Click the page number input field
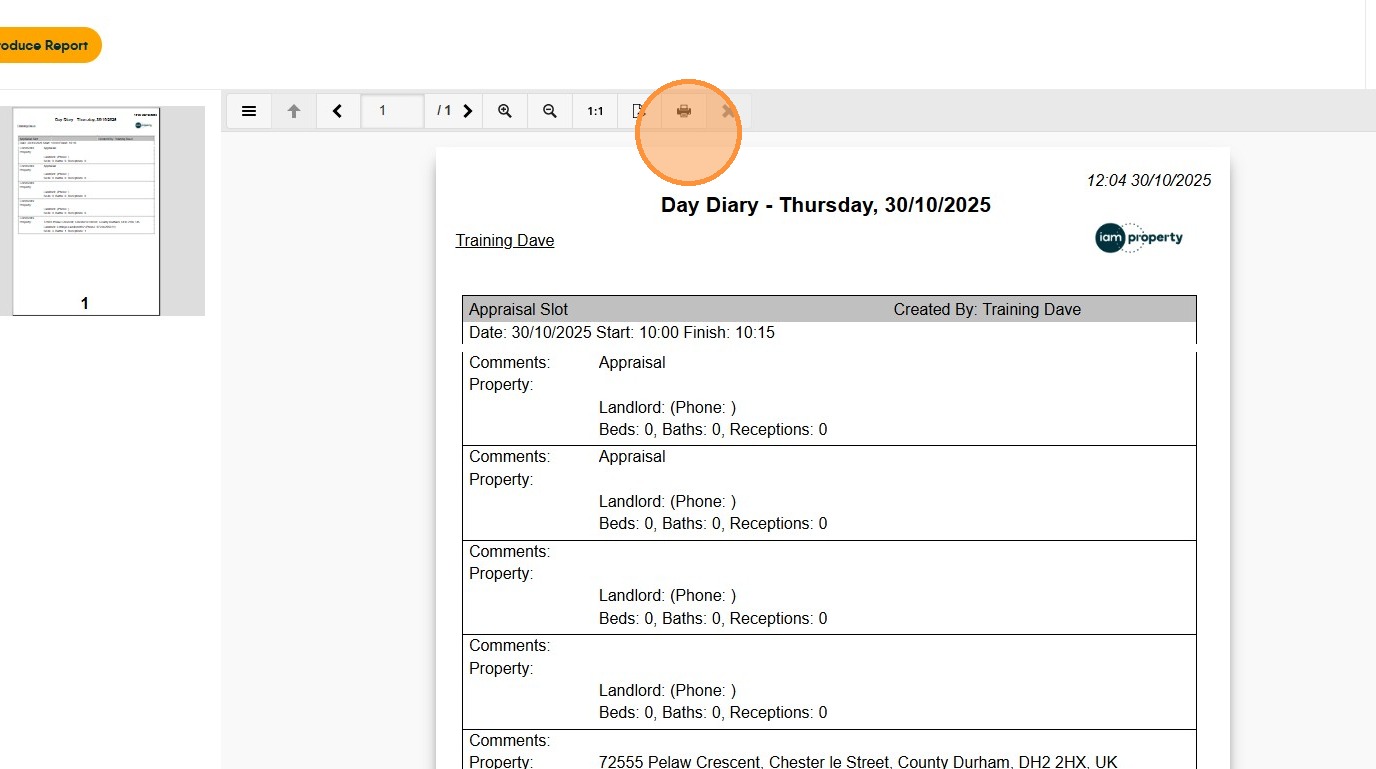 (392, 111)
